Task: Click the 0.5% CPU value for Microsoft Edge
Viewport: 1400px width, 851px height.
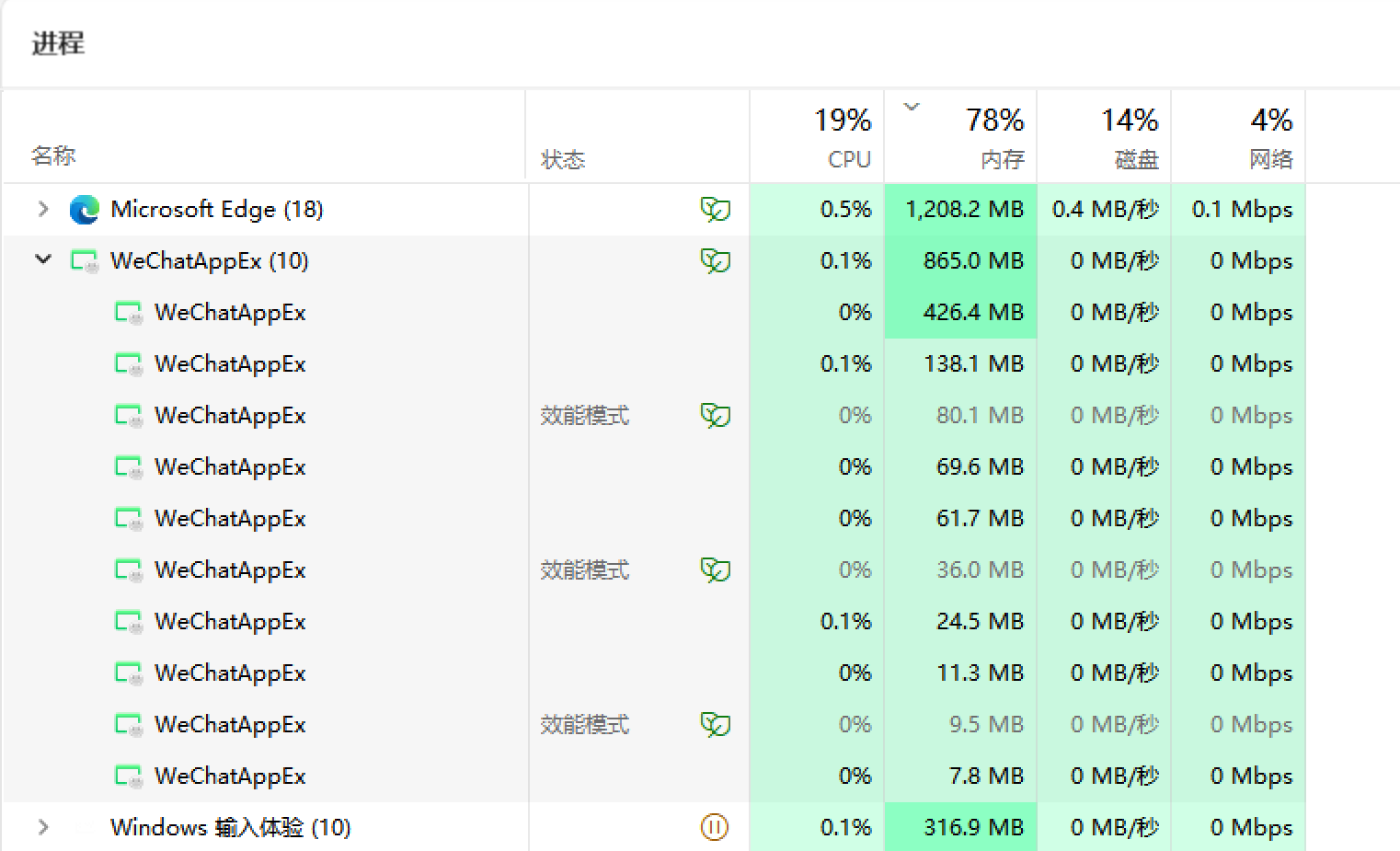Action: tap(845, 210)
